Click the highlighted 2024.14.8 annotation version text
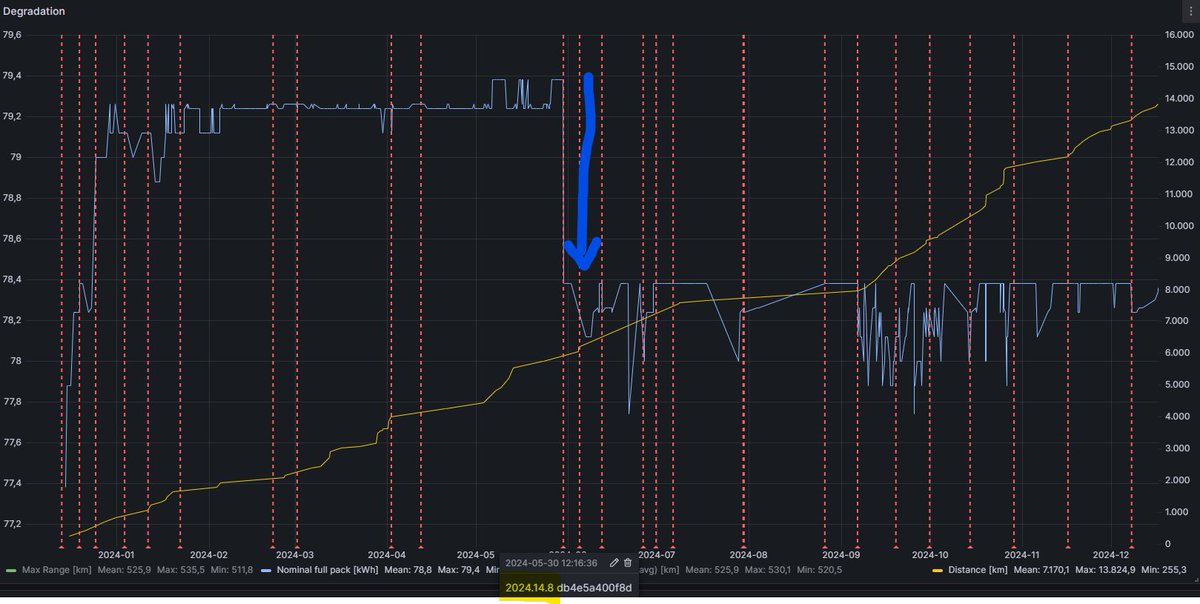Viewport: 1200px width, 604px height. click(x=530, y=588)
